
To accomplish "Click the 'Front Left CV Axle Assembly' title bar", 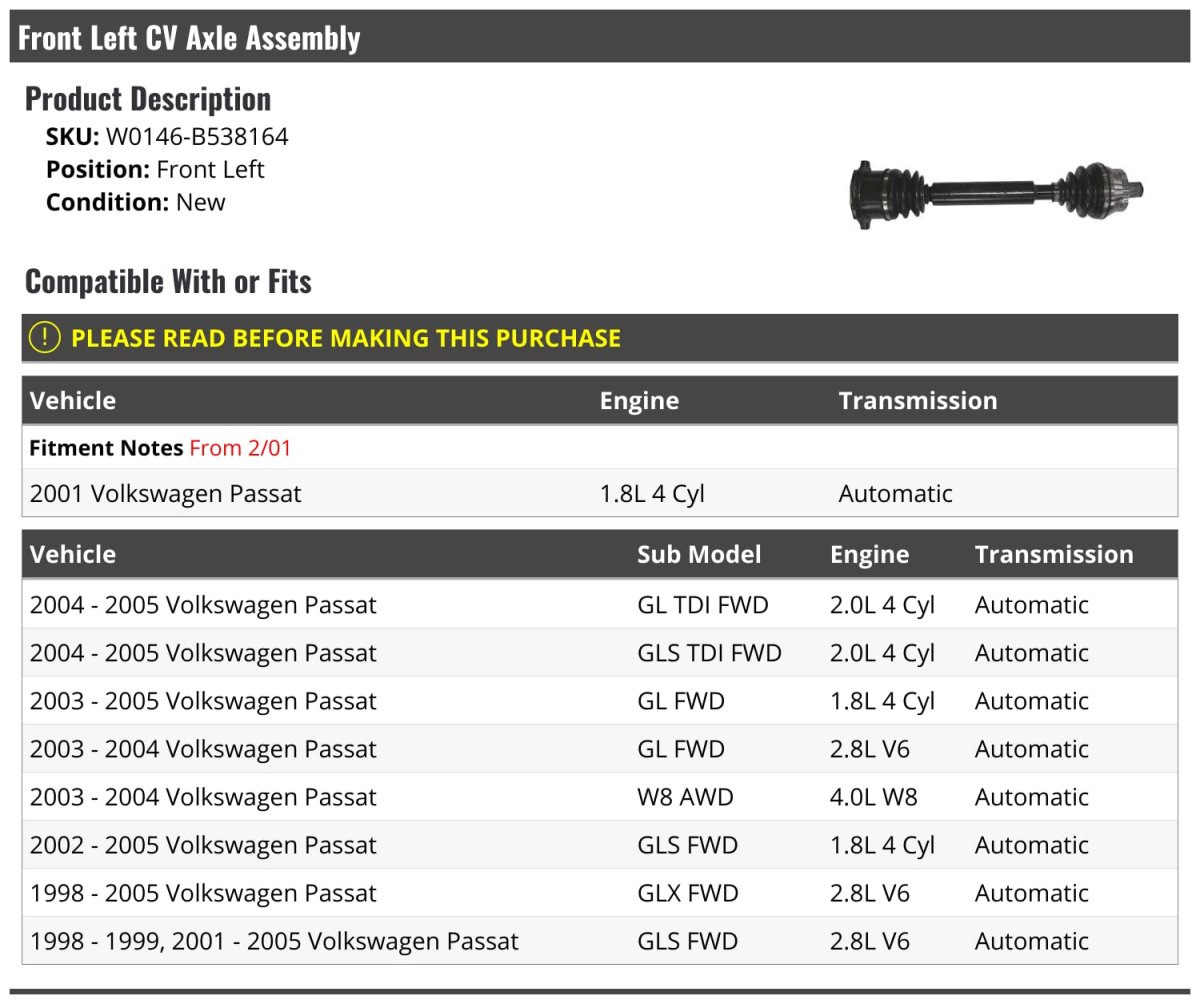I will (x=190, y=38).
